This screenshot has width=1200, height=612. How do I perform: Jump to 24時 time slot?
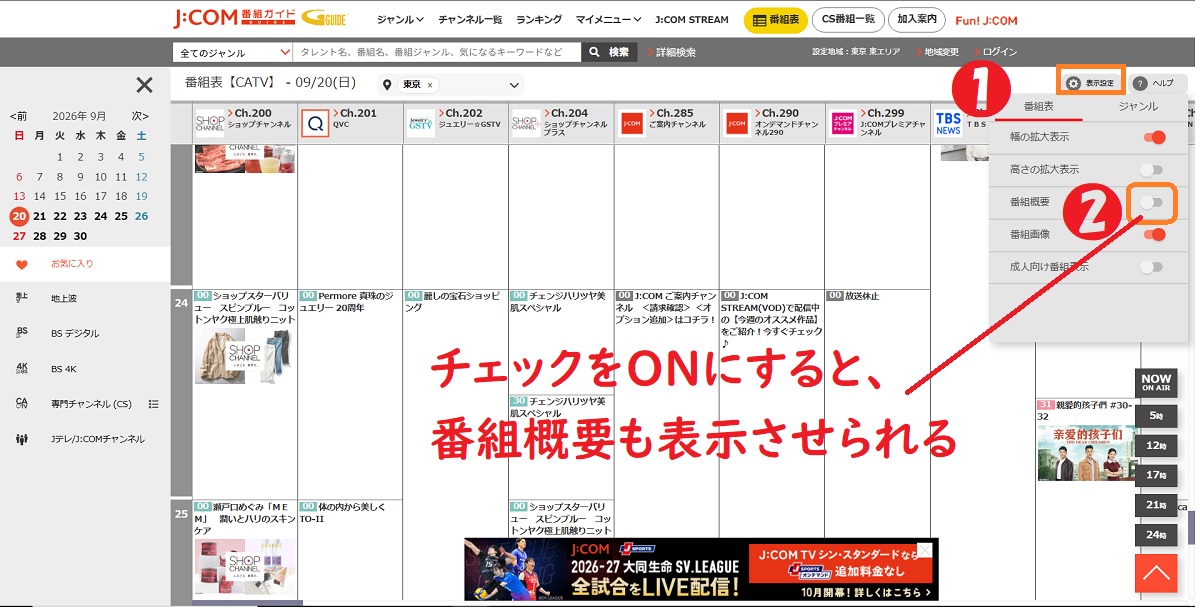coord(1156,535)
